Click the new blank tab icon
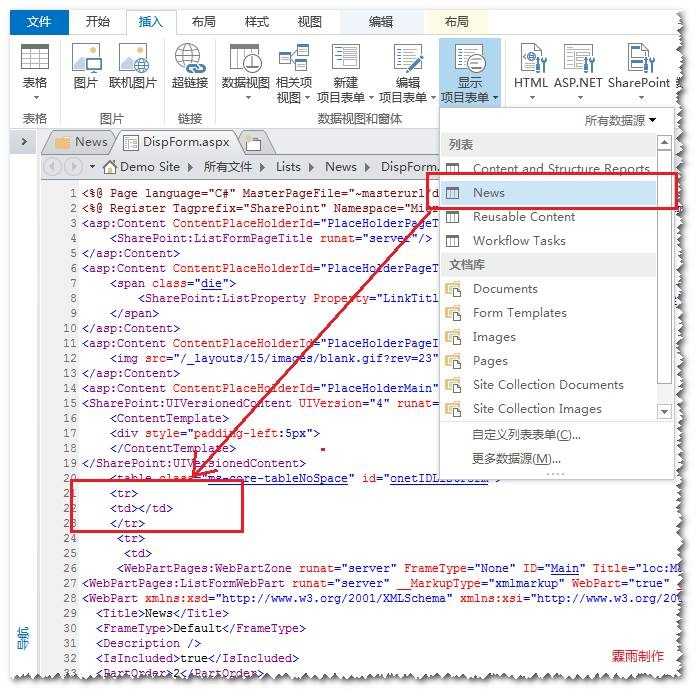Image resolution: width=700 pixels, height=696 pixels. [x=254, y=143]
